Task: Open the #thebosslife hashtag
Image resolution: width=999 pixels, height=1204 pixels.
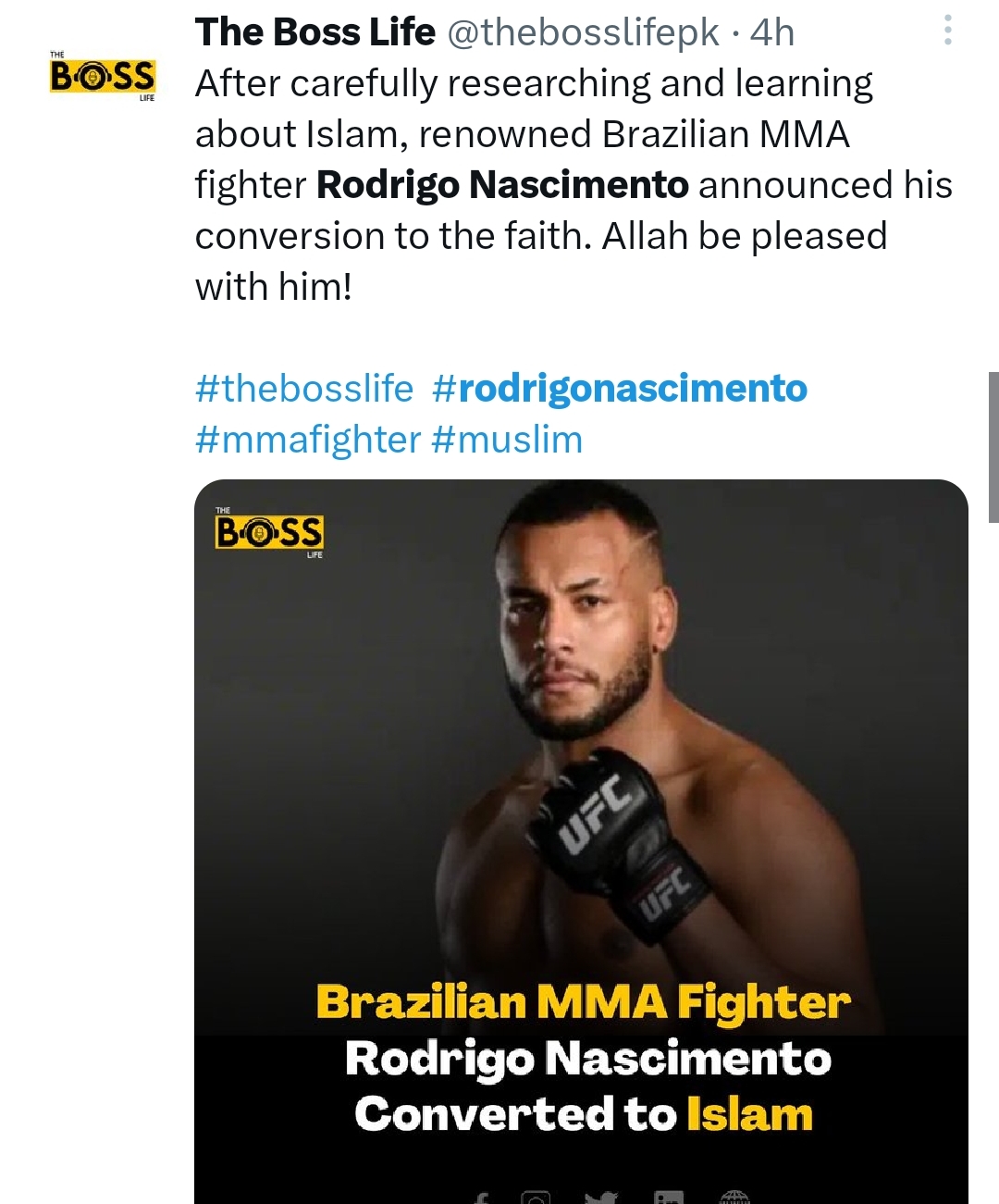Action: pyautogui.click(x=303, y=390)
